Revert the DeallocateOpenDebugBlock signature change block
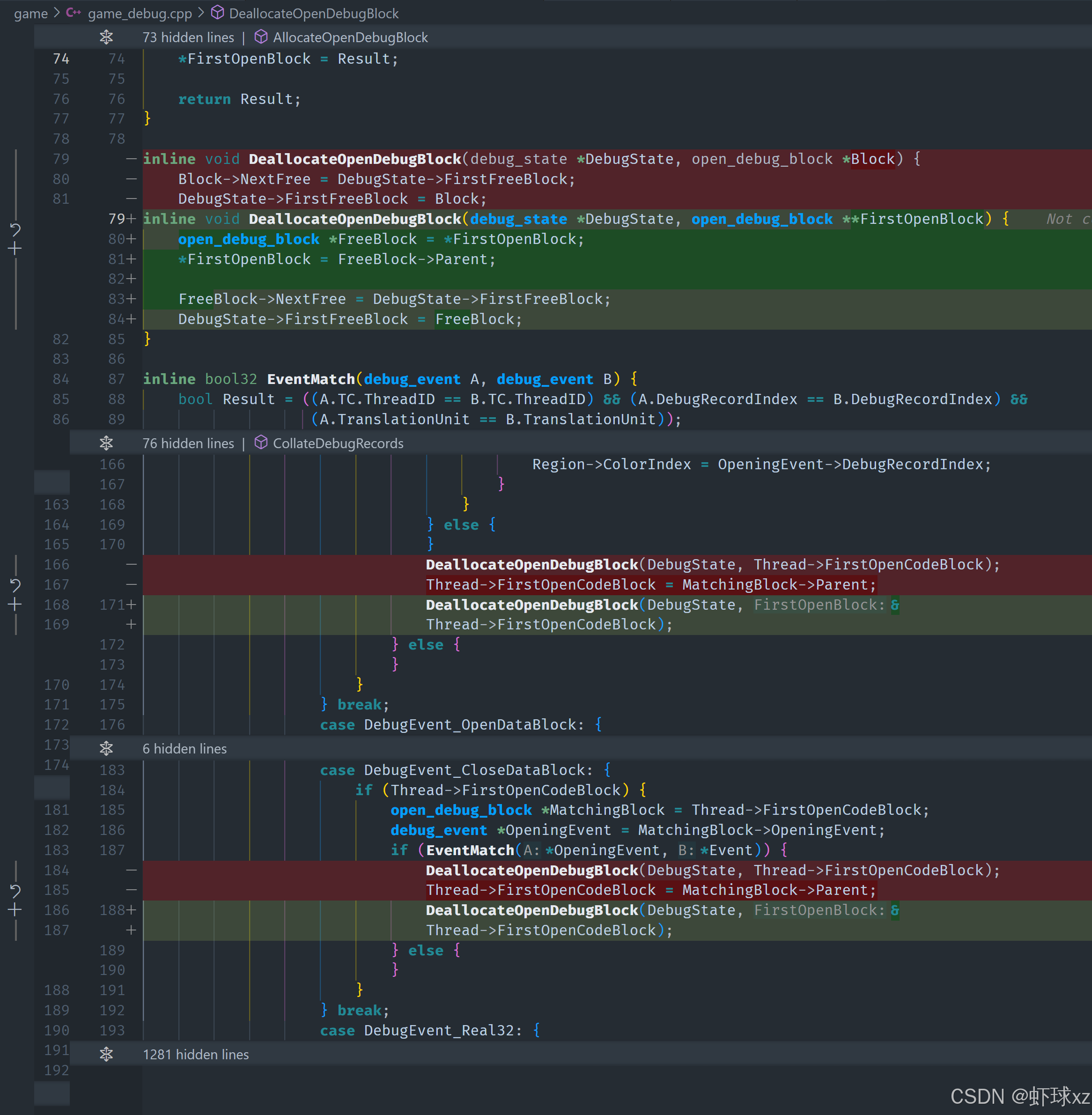Image resolution: width=1092 pixels, height=1115 pixels. tap(15, 230)
